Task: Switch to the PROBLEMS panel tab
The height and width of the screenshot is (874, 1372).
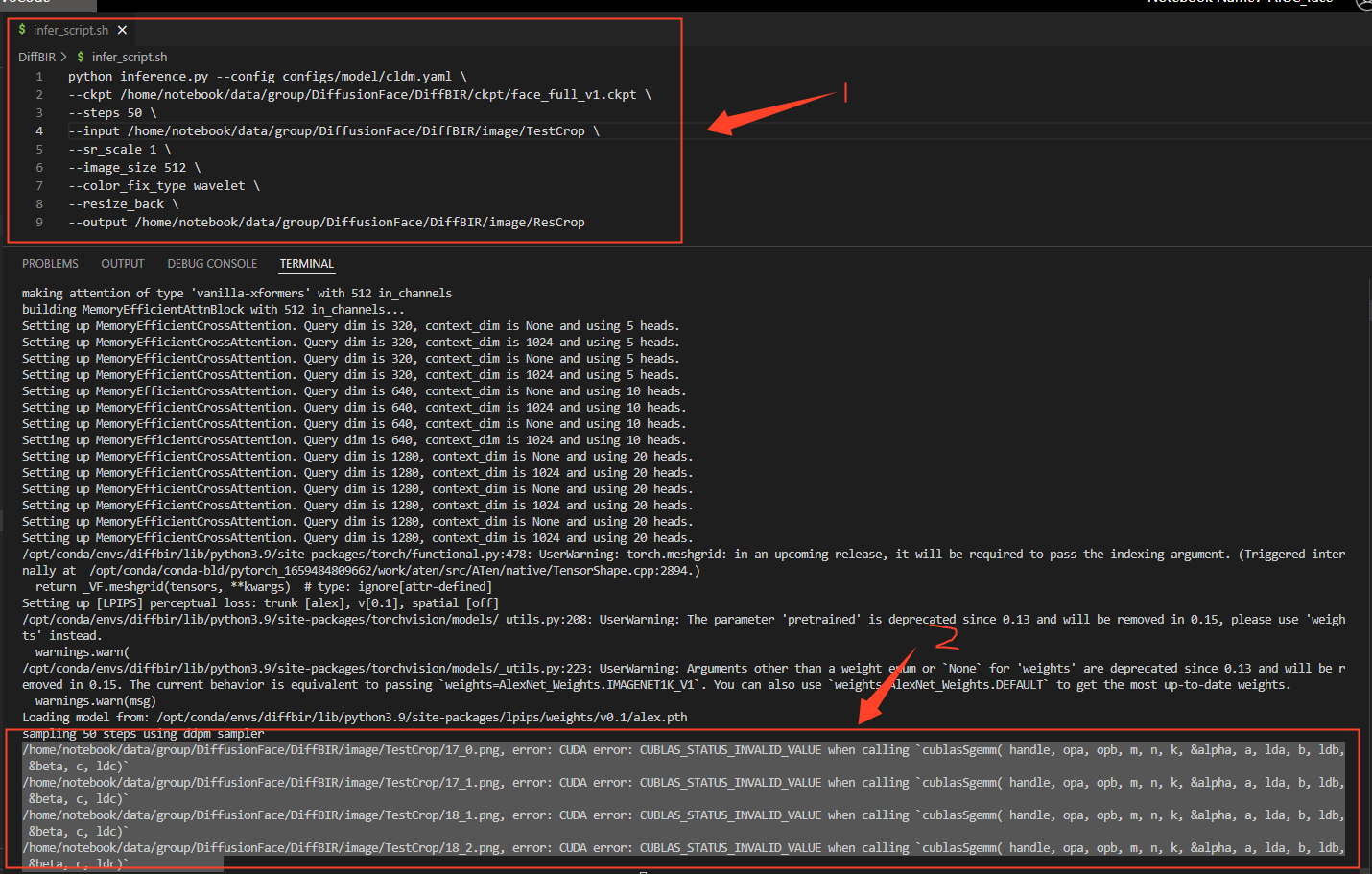Action: point(50,263)
